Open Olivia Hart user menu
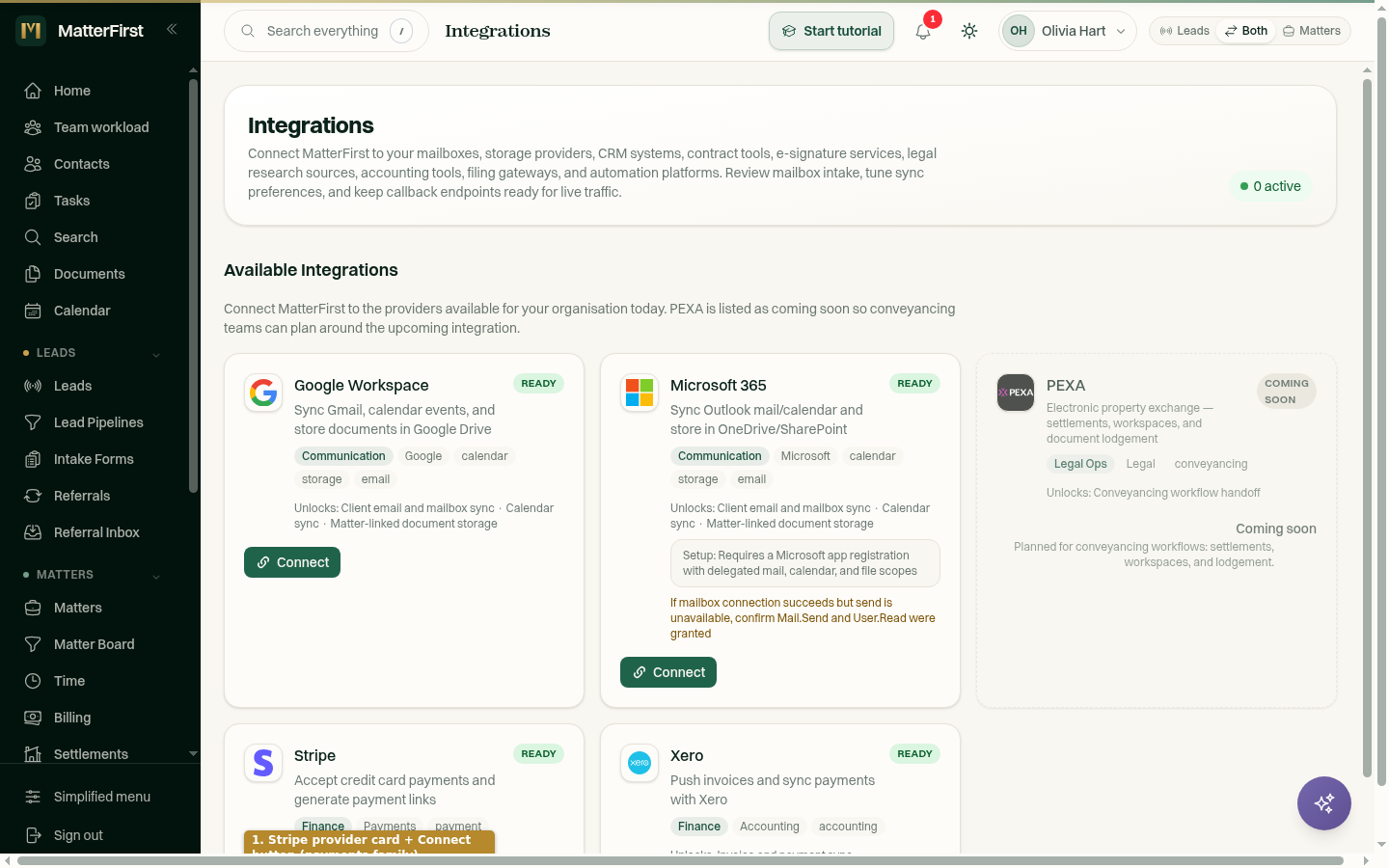The width and height of the screenshot is (1389, 868). 1067,31
